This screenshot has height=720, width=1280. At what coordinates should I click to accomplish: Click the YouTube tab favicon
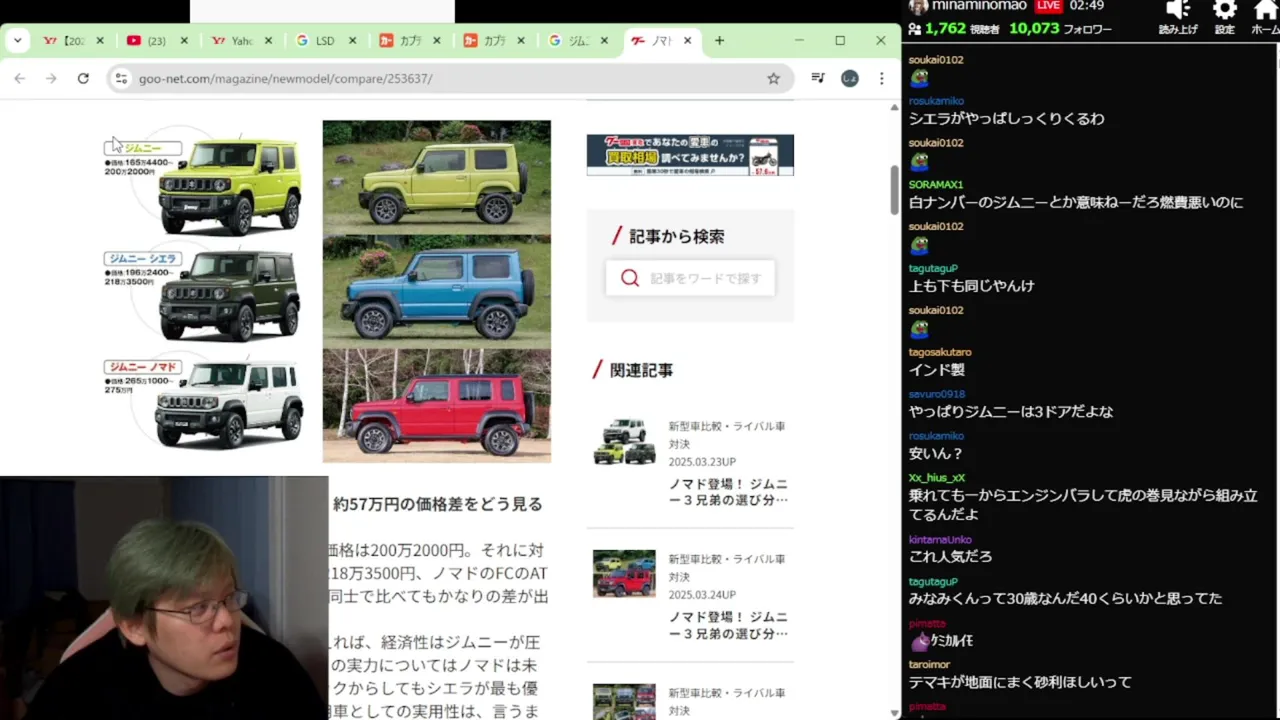(x=134, y=41)
